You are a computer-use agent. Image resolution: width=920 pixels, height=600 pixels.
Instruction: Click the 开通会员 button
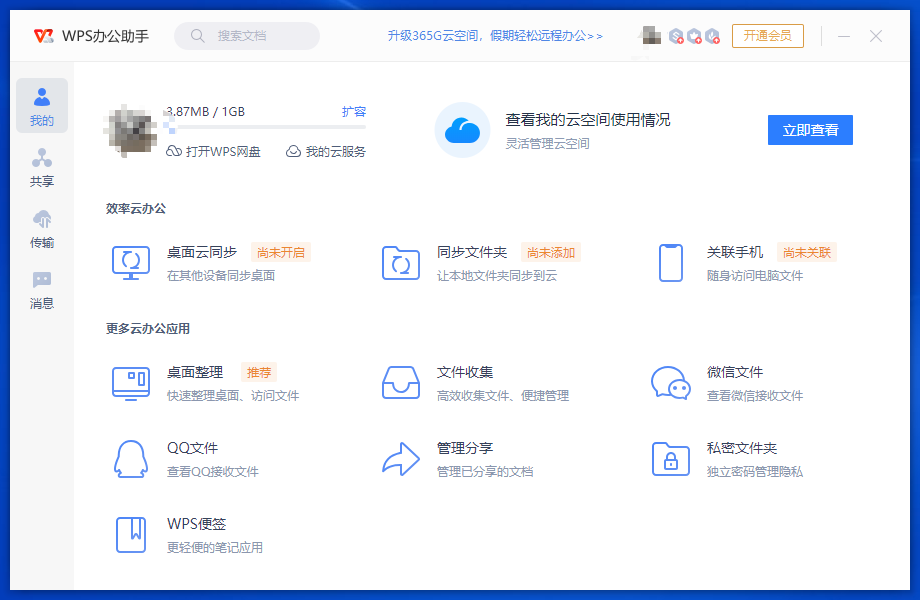[767, 36]
